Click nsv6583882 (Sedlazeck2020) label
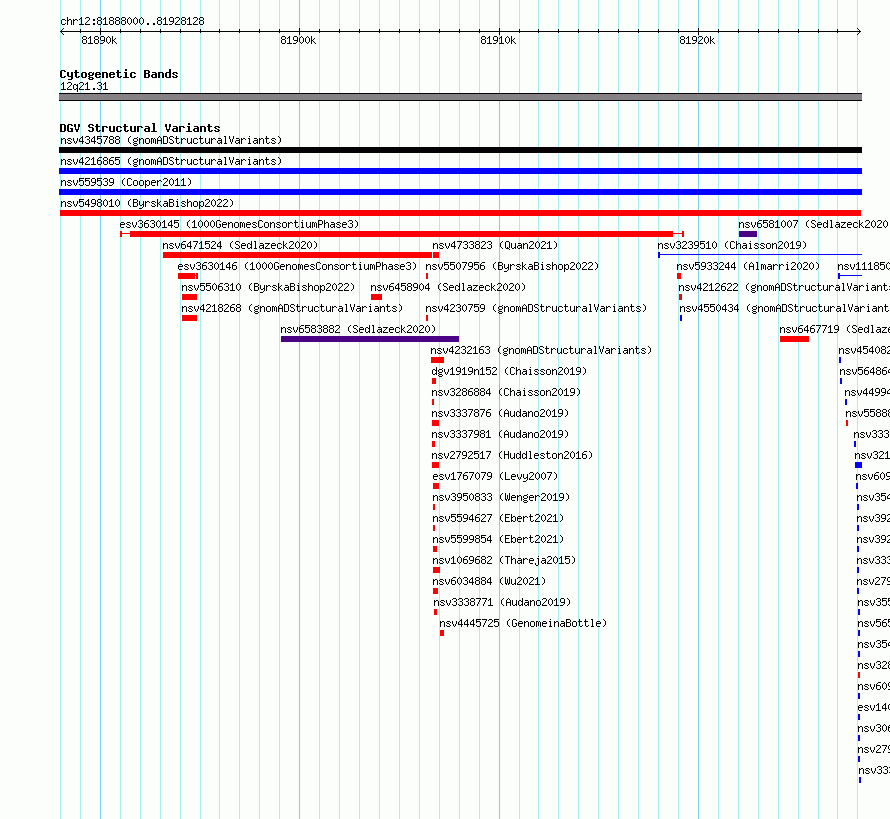 coord(358,329)
